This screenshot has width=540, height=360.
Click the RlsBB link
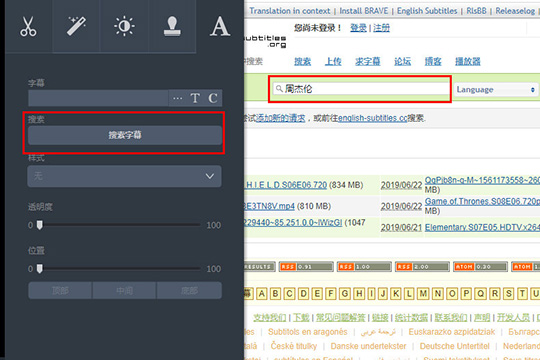(x=476, y=11)
